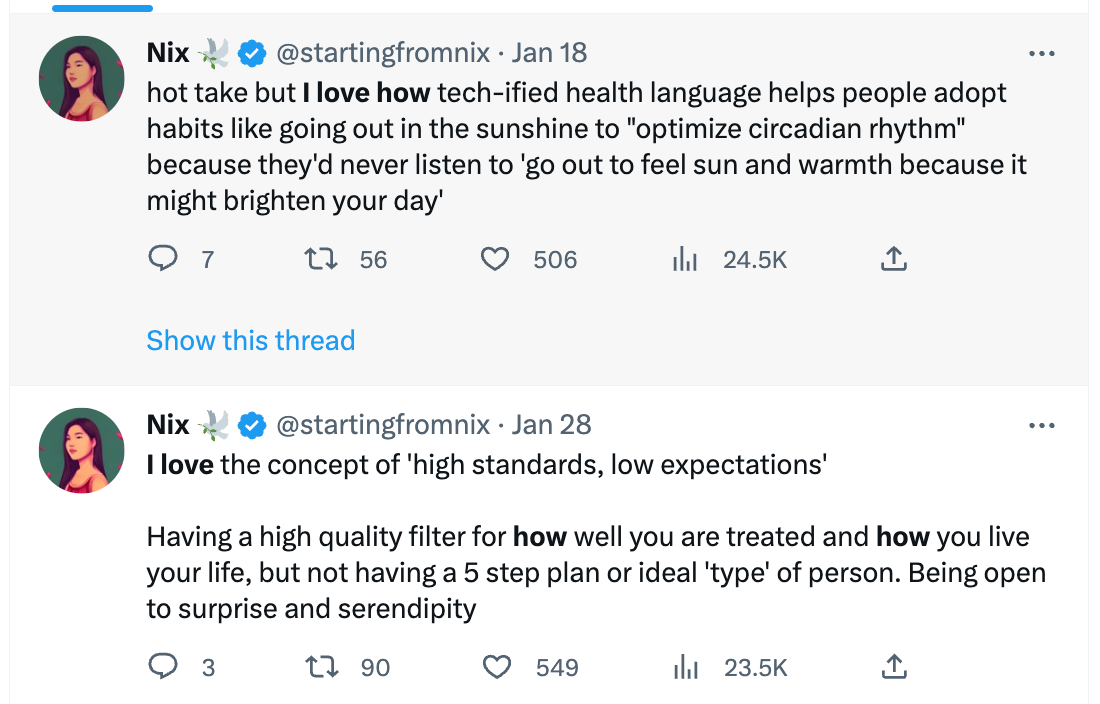
Task: Open the Jan 28 timestamp link
Action: (x=551, y=425)
